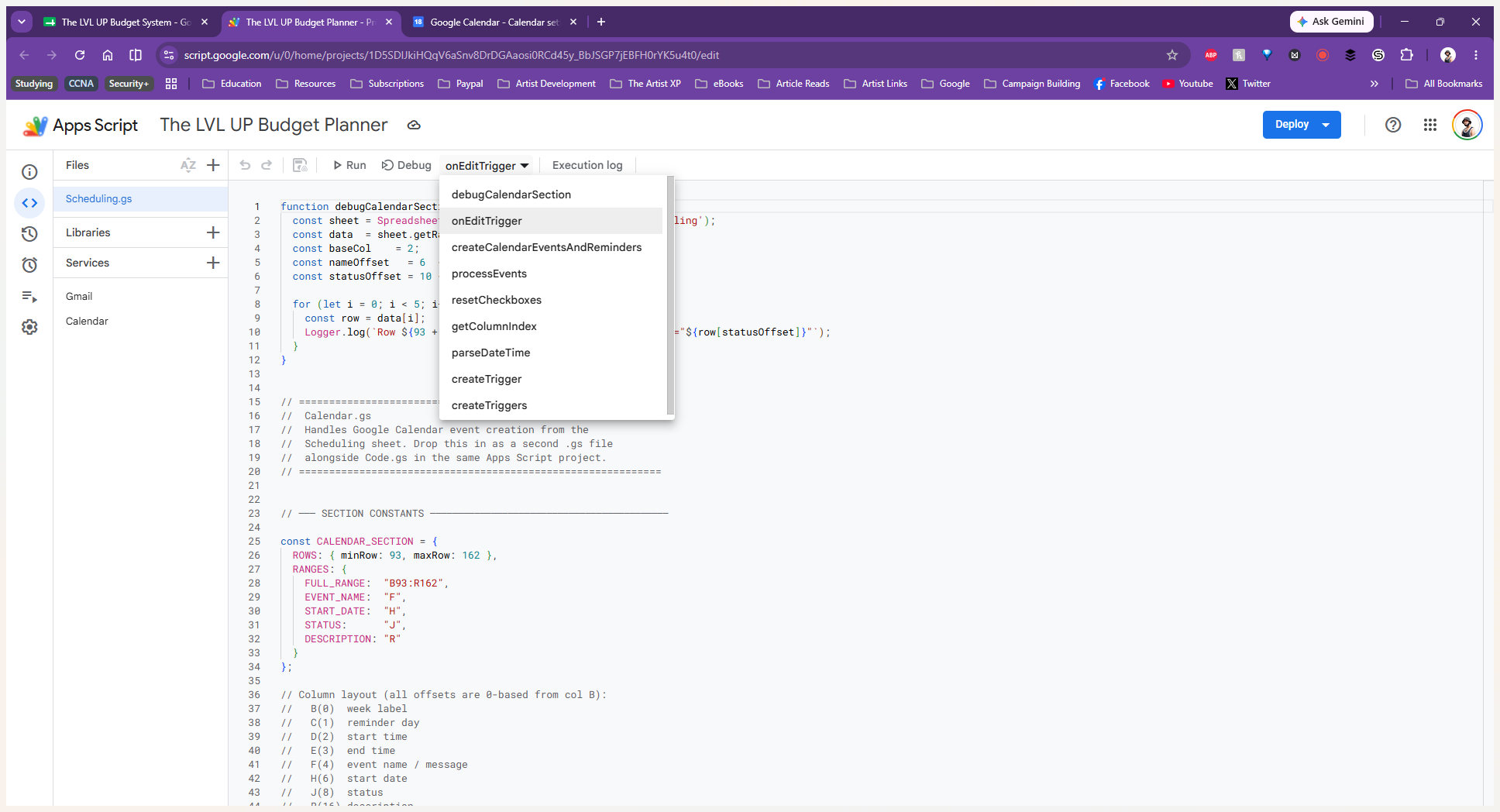
Task: Debug the selected function
Action: coord(407,165)
